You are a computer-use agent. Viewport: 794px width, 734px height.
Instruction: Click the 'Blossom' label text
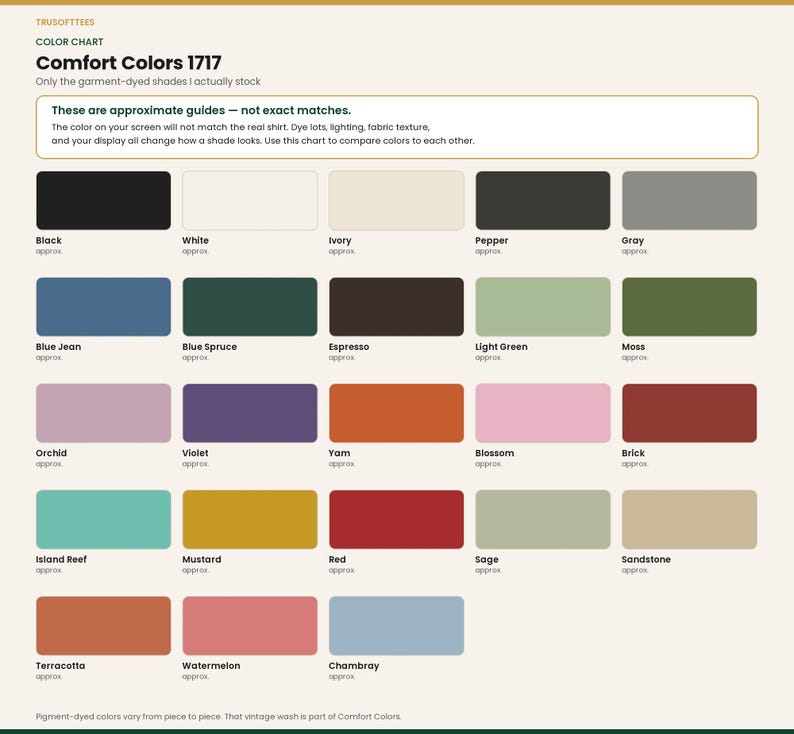pyautogui.click(x=495, y=453)
